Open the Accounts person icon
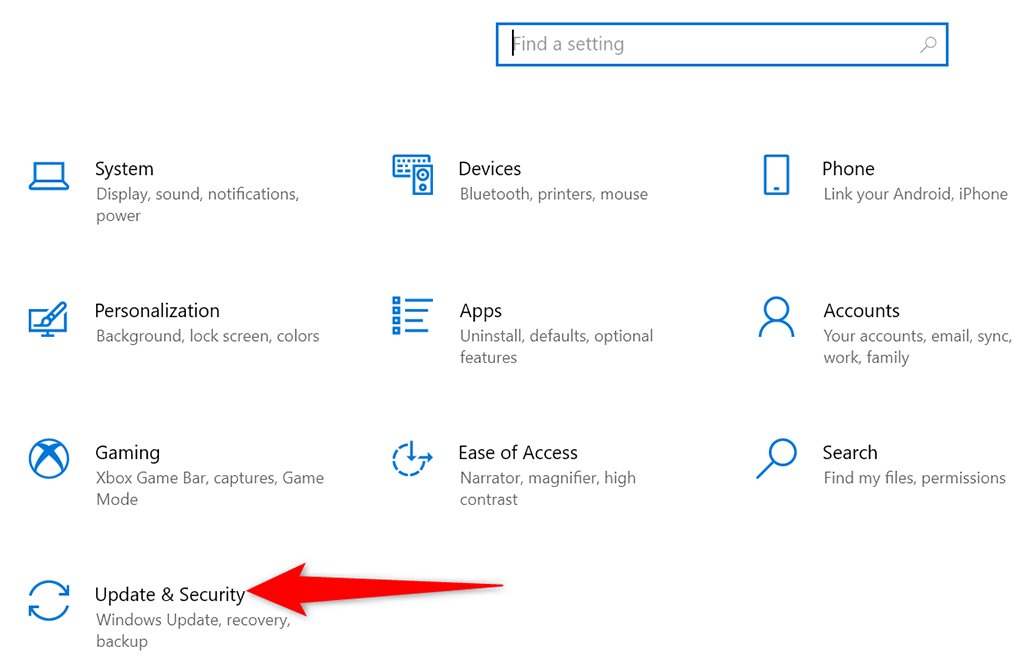Screen dimensions: 1024x663 [x=776, y=317]
